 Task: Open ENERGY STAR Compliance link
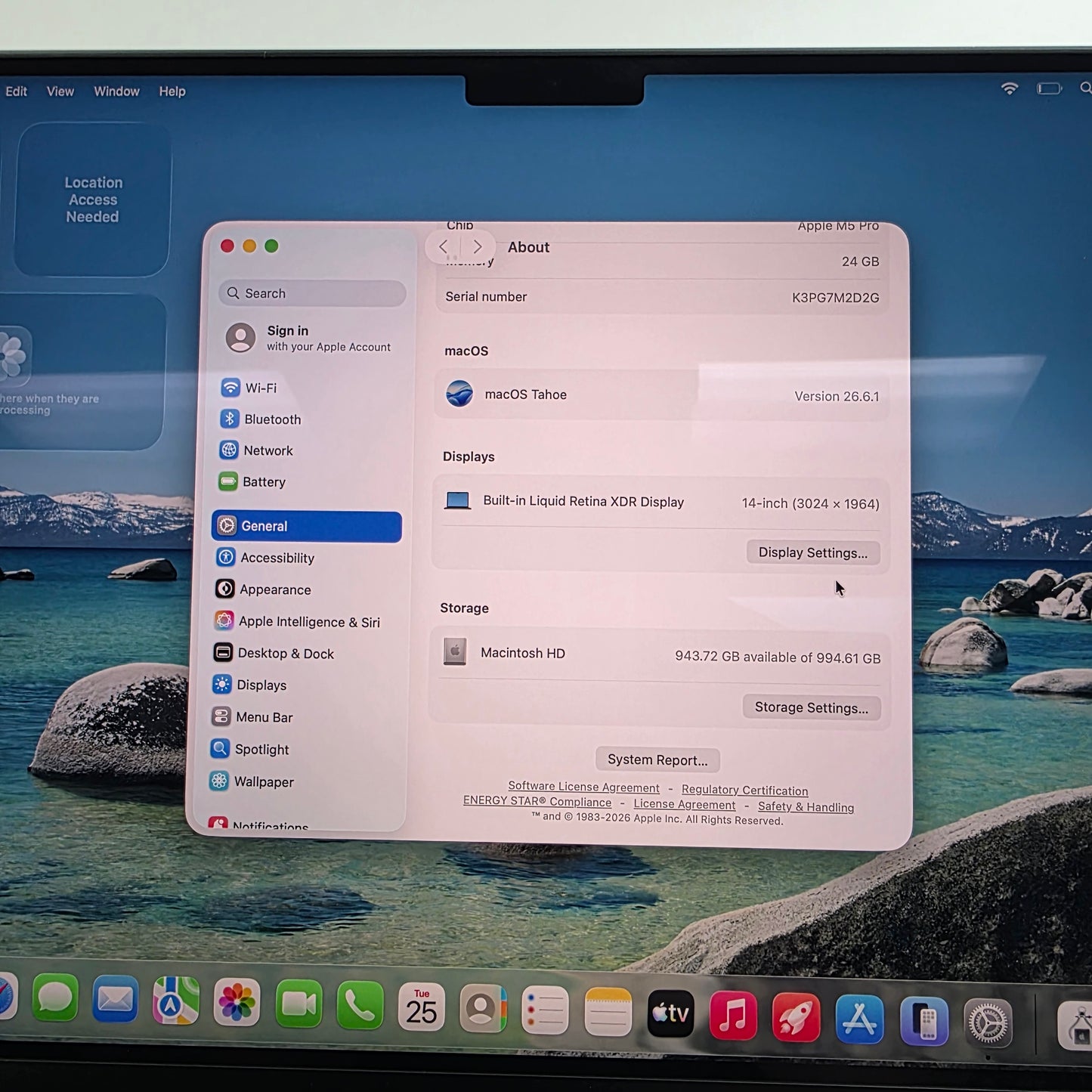[x=537, y=801]
